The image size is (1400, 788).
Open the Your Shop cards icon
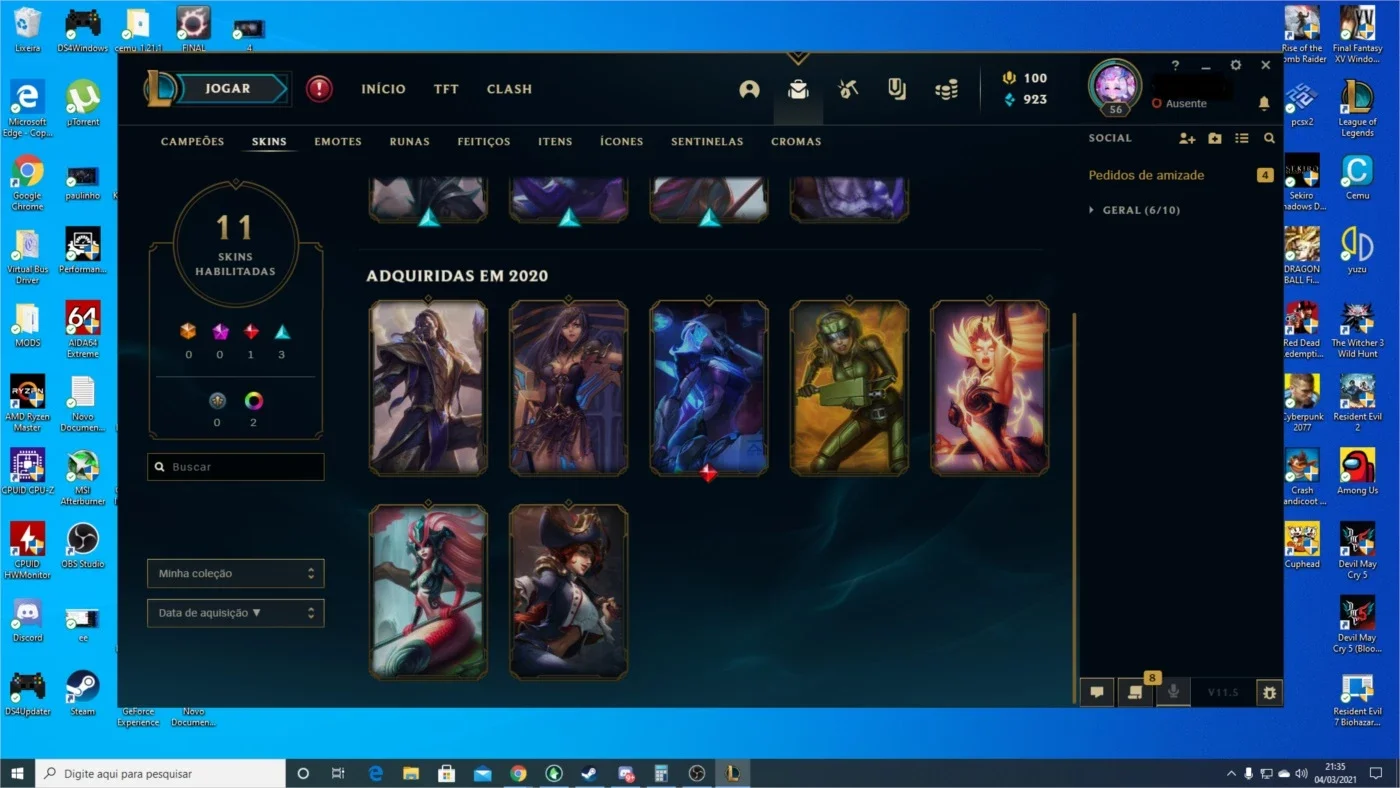tap(897, 89)
